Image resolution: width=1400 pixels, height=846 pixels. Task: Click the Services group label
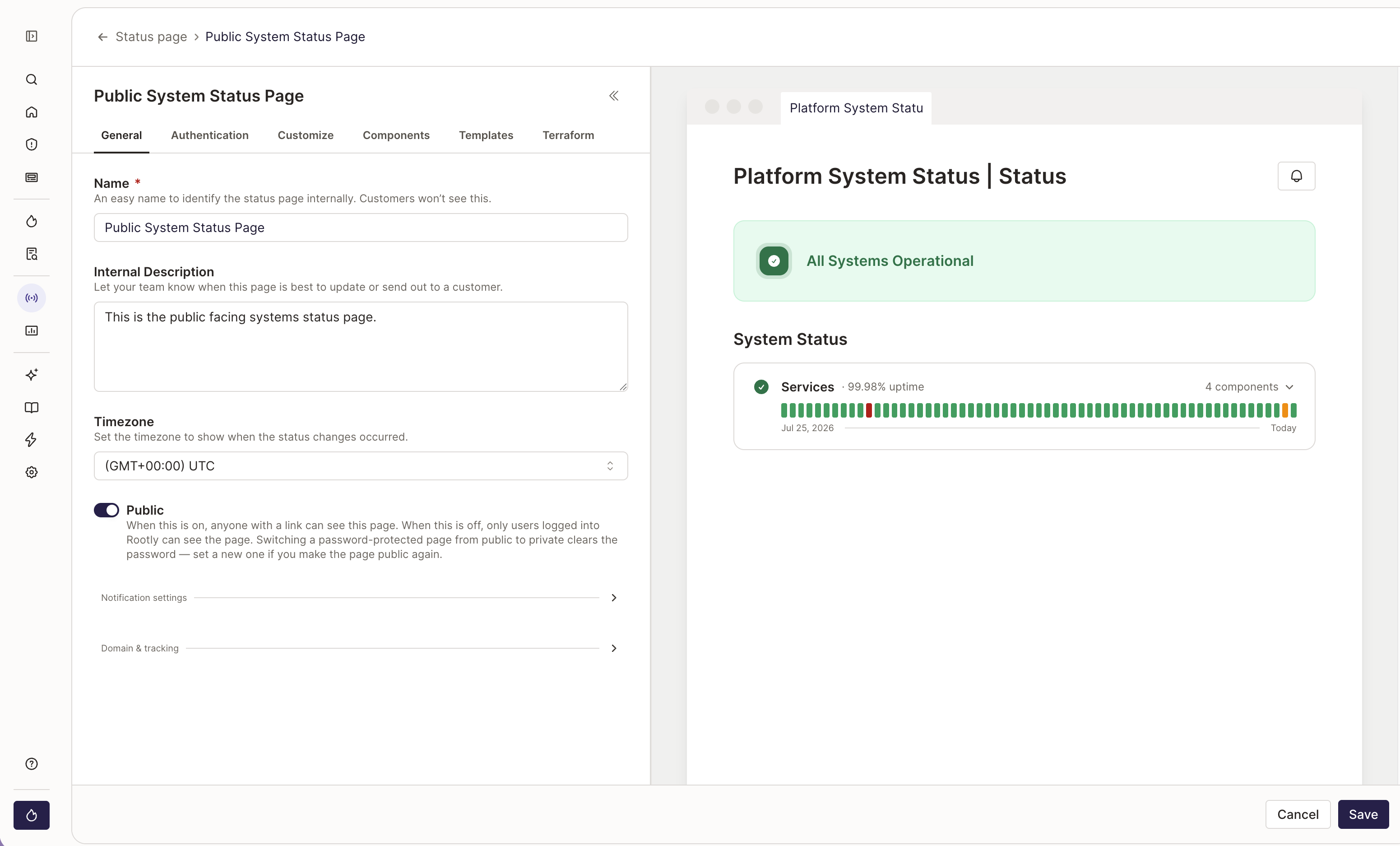807,387
